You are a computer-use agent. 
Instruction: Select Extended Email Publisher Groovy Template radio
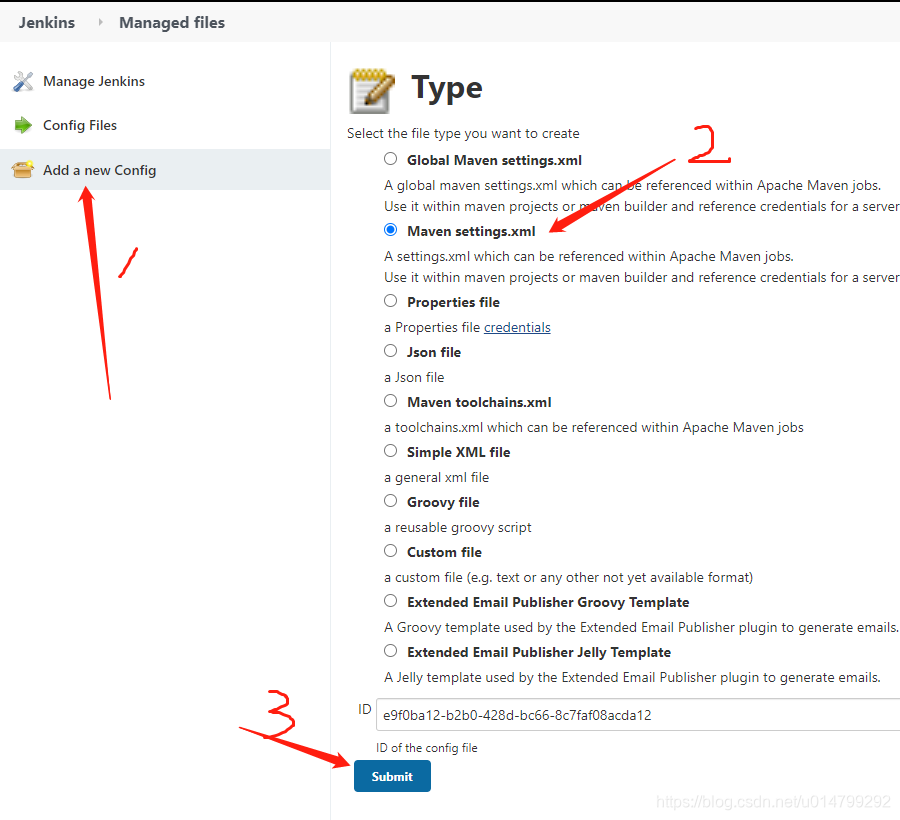tap(390, 601)
